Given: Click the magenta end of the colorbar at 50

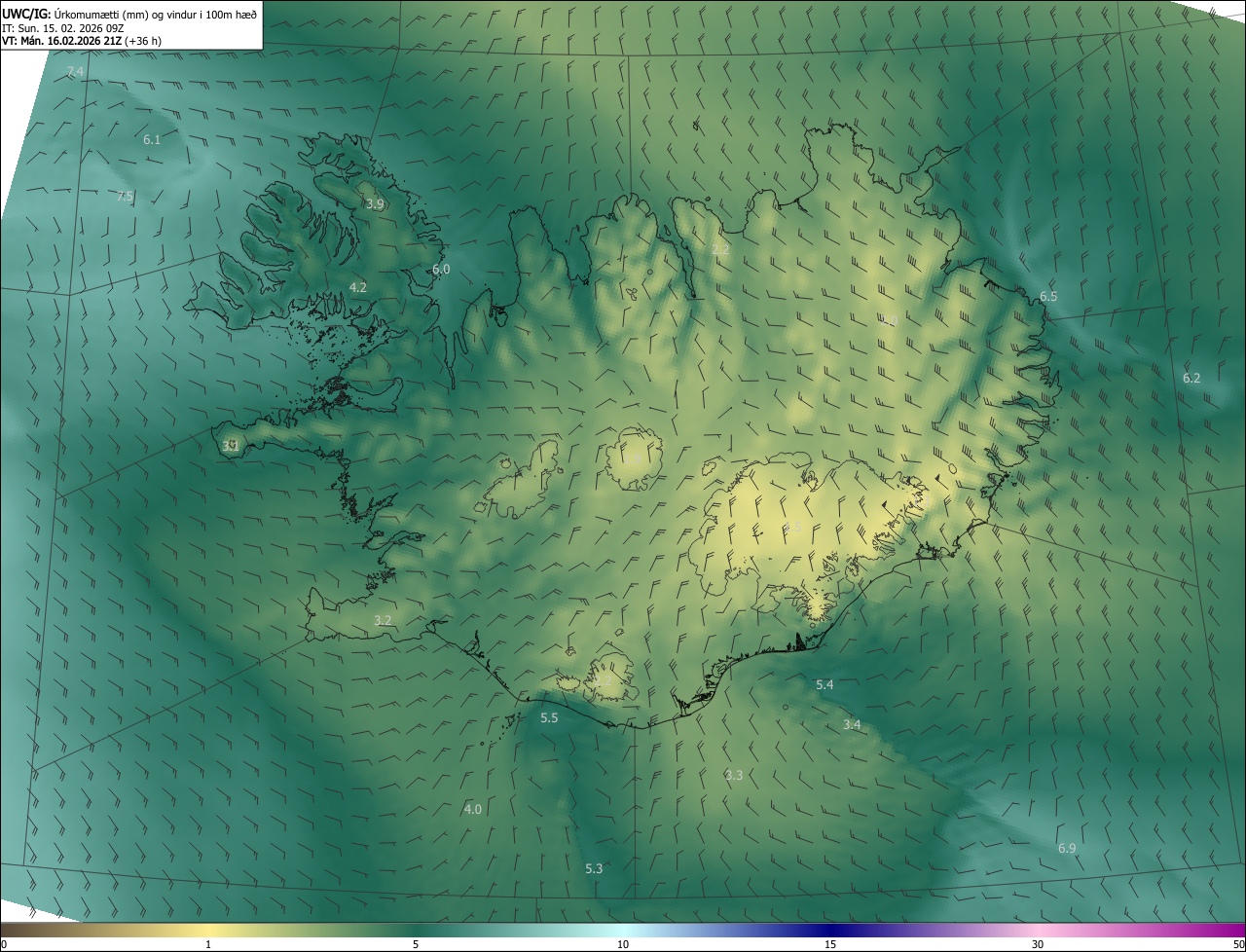Looking at the screenshot, I should [1236, 931].
